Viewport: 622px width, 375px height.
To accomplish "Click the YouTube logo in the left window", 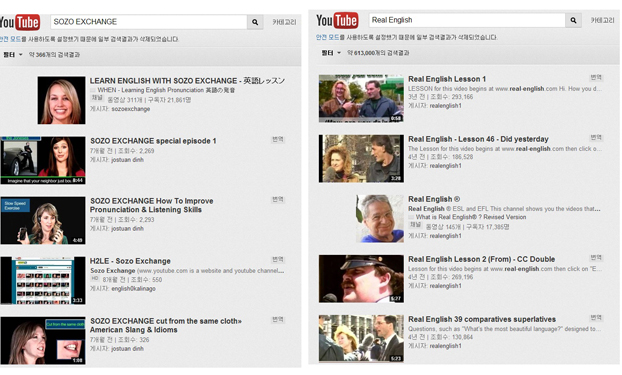I will 20,22.
